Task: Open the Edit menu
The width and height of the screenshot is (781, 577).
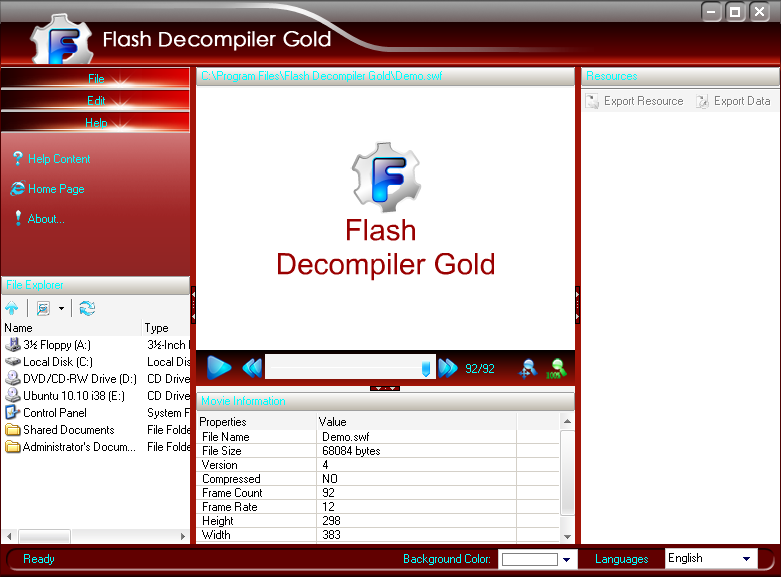Action: pos(96,101)
